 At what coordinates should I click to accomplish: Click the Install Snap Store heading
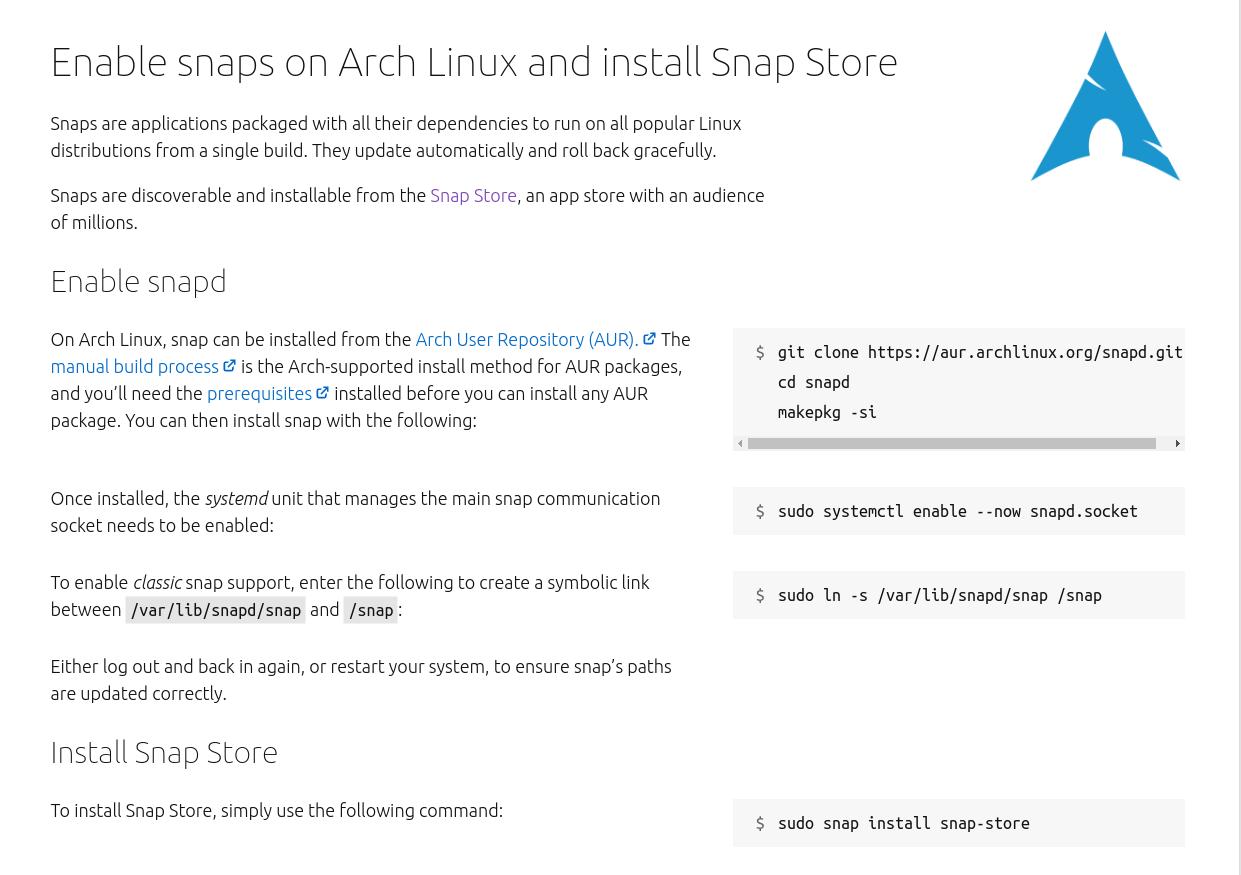coord(164,752)
